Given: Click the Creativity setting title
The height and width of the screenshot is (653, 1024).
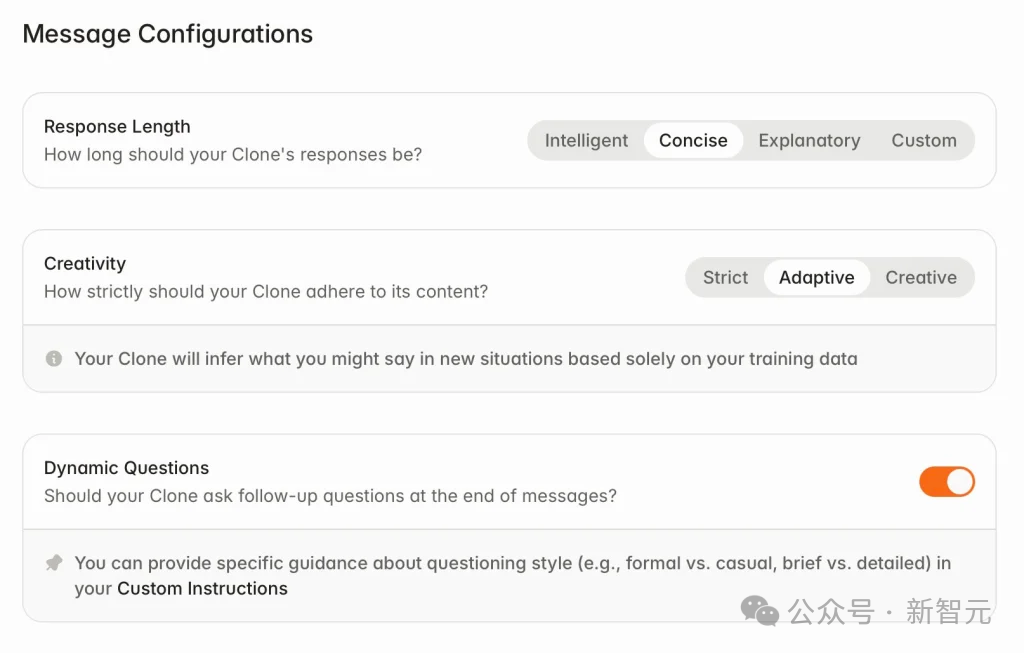Looking at the screenshot, I should (x=85, y=264).
